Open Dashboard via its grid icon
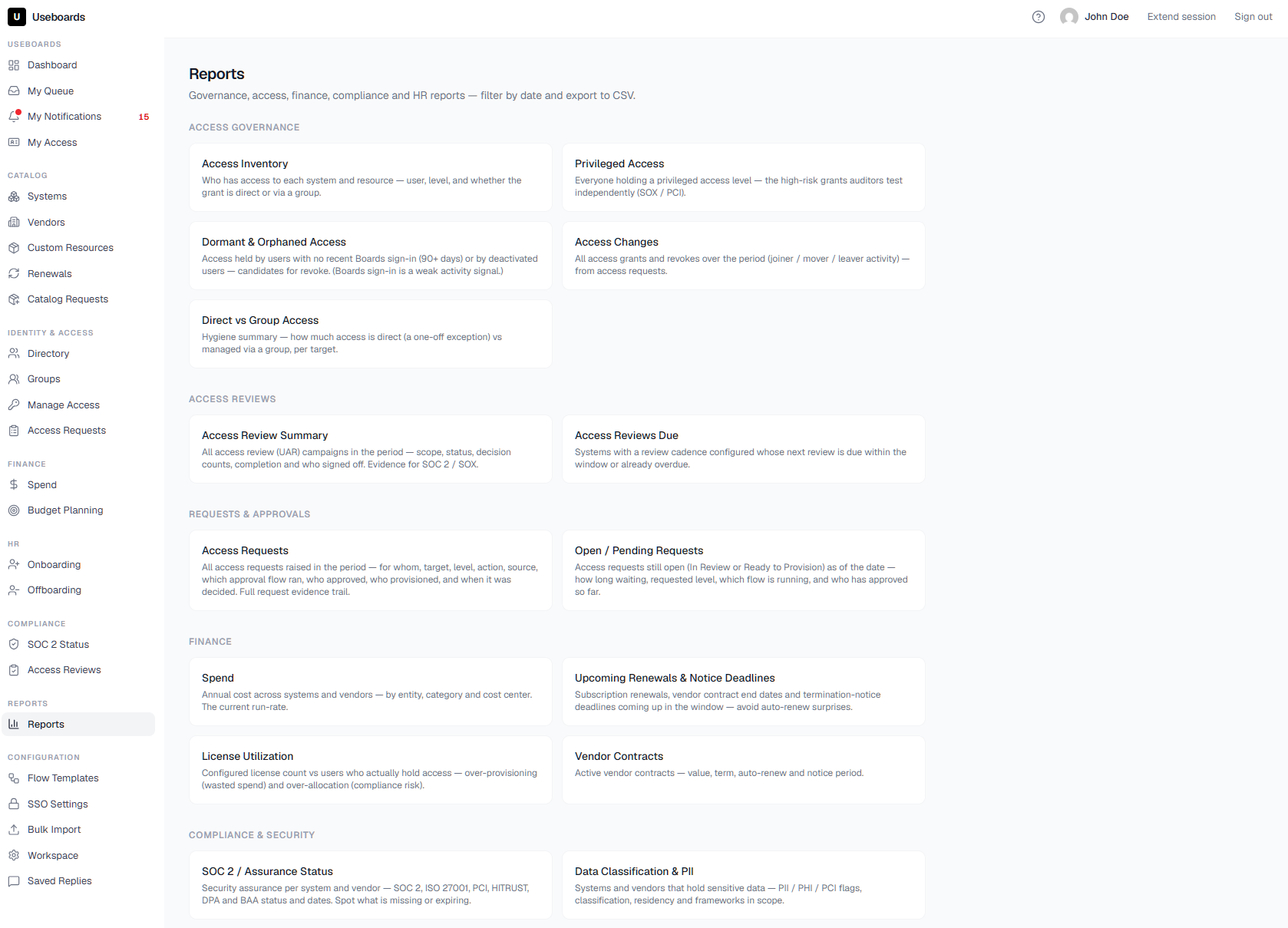This screenshot has width=1288, height=928. [14, 65]
